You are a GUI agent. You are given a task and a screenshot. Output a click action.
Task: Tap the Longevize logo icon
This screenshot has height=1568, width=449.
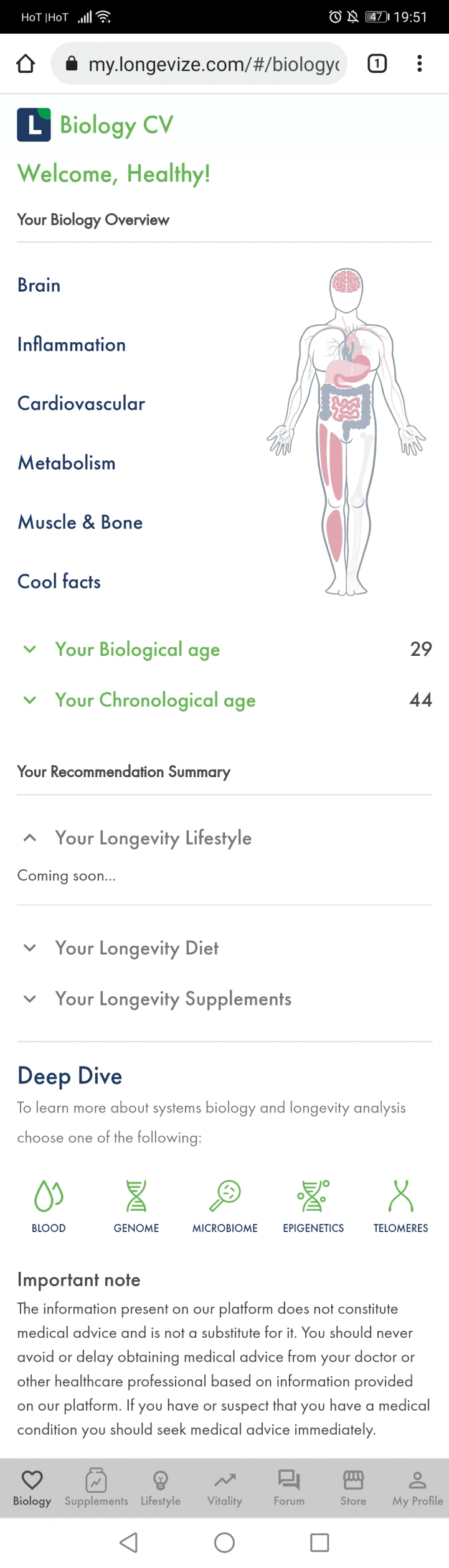(34, 124)
